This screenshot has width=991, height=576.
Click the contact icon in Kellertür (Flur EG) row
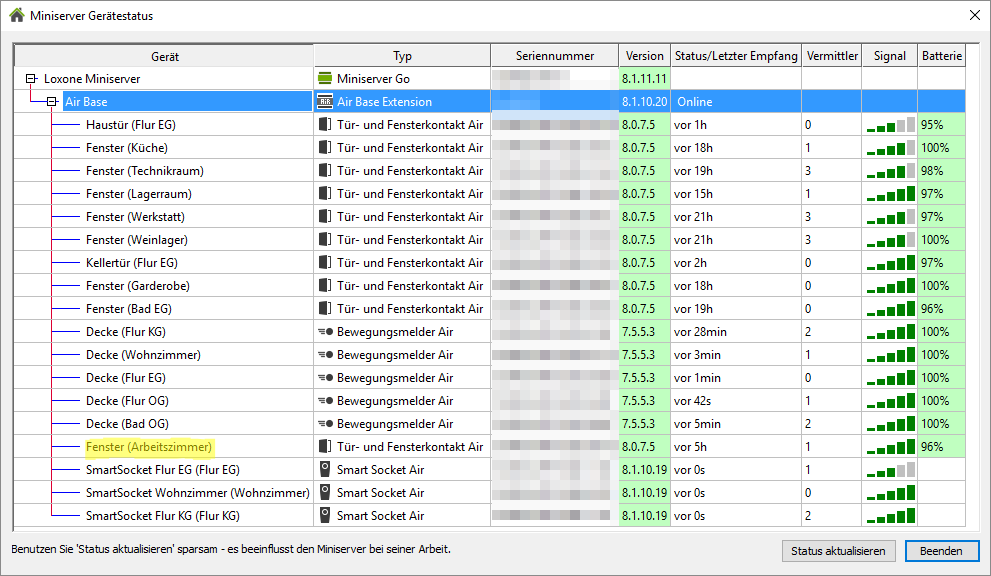pos(325,262)
